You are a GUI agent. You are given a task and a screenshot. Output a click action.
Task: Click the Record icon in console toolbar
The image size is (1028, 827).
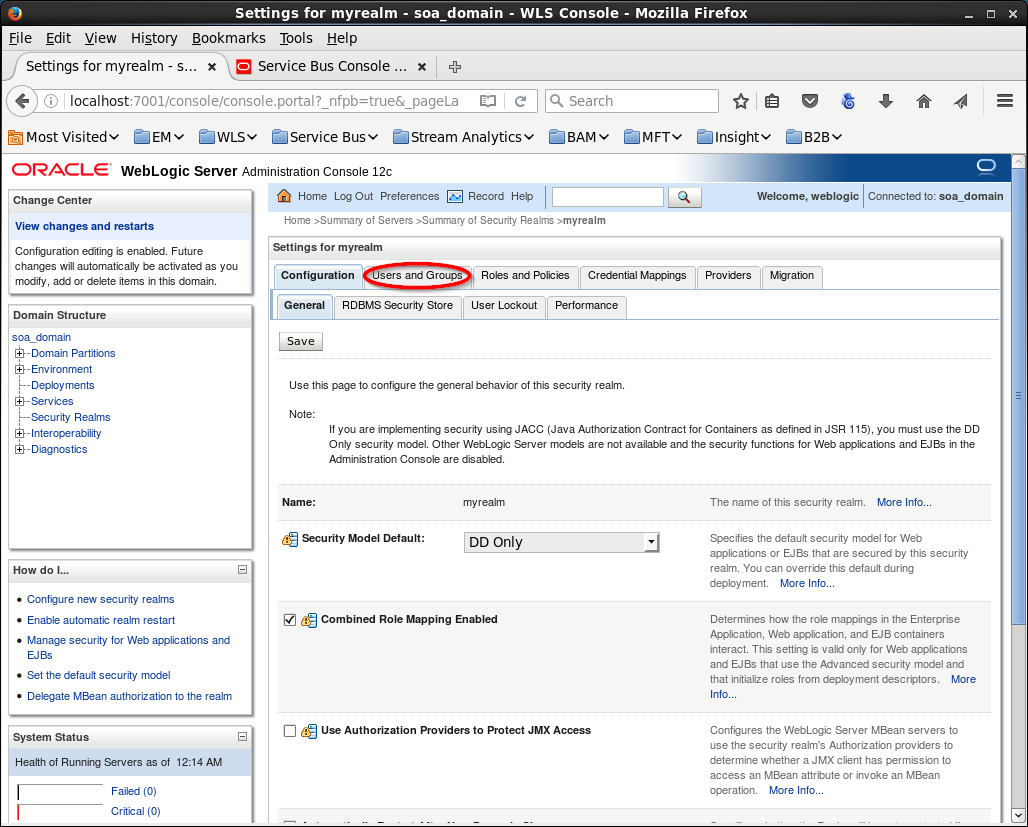455,197
